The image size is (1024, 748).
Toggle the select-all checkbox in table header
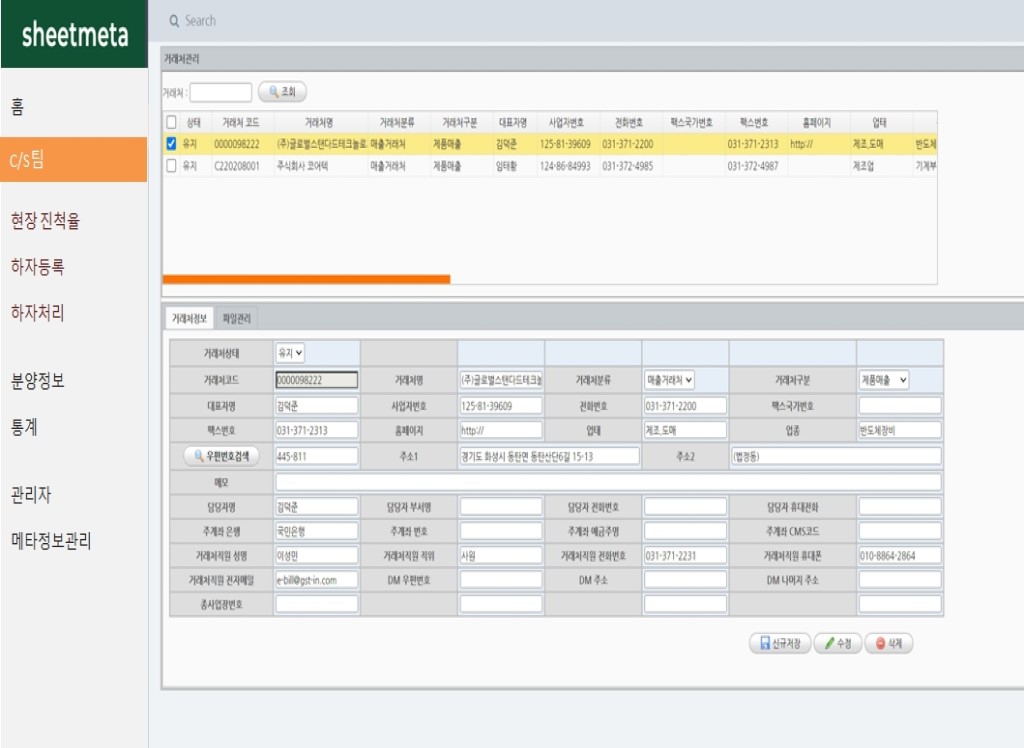point(171,122)
